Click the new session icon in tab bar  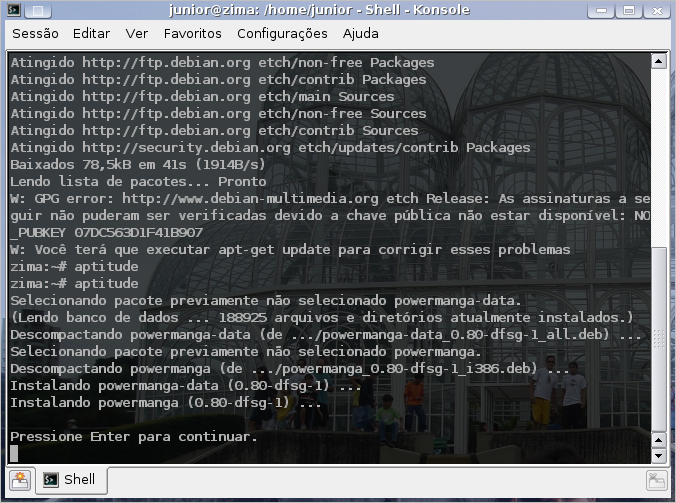click(20, 480)
